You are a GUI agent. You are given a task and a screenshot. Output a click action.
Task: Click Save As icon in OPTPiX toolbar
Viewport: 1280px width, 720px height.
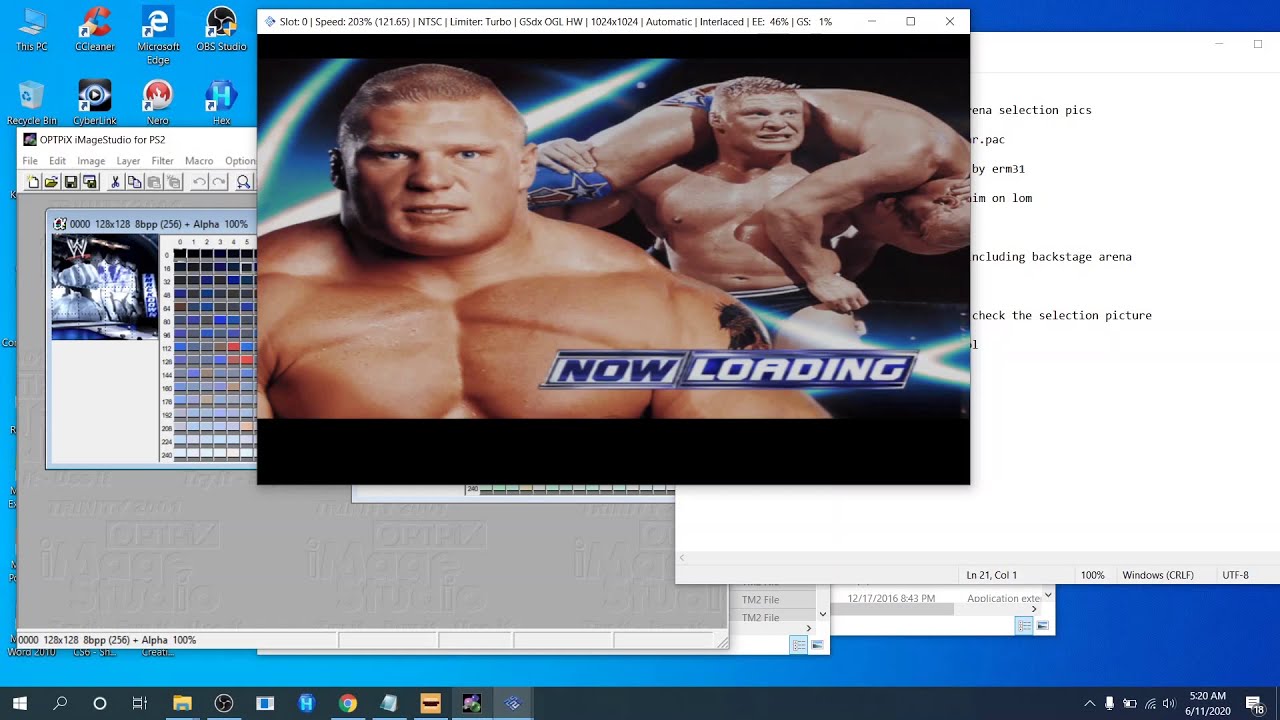coord(90,182)
